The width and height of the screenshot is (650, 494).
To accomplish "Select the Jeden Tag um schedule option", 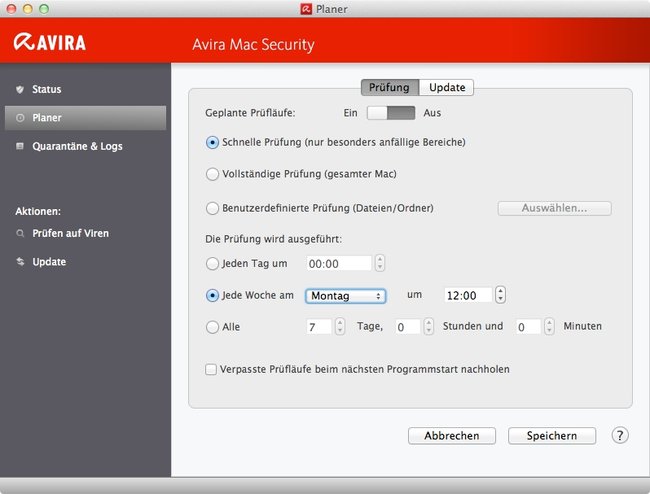I will (212, 264).
